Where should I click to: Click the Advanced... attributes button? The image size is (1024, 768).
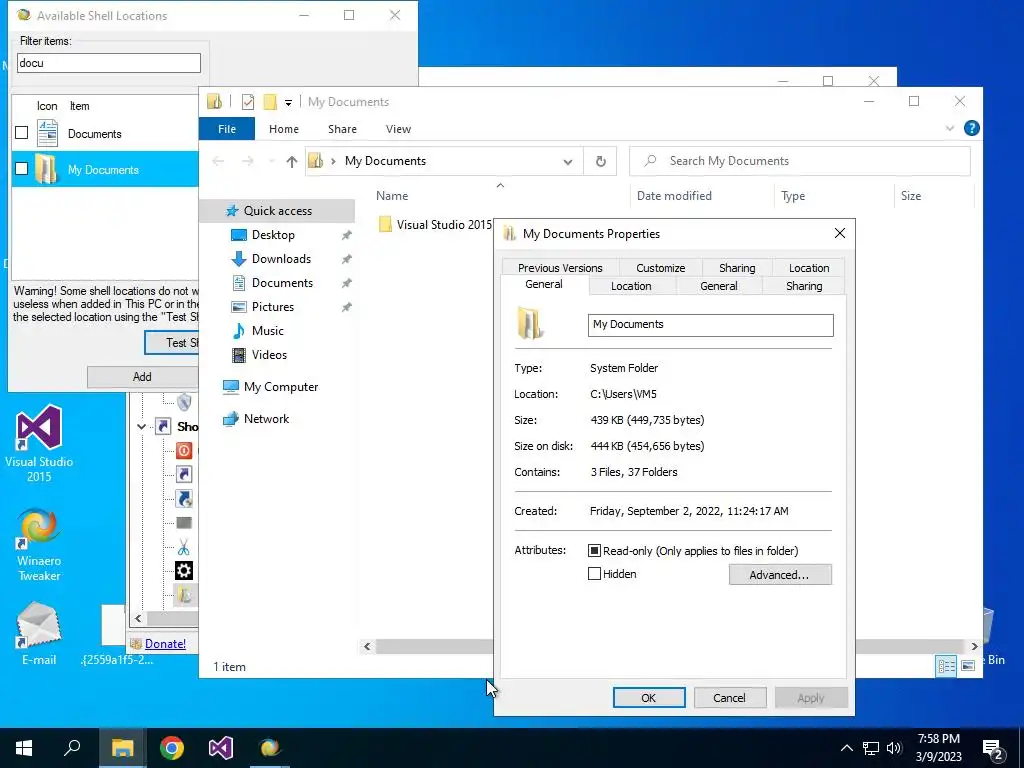(780, 575)
